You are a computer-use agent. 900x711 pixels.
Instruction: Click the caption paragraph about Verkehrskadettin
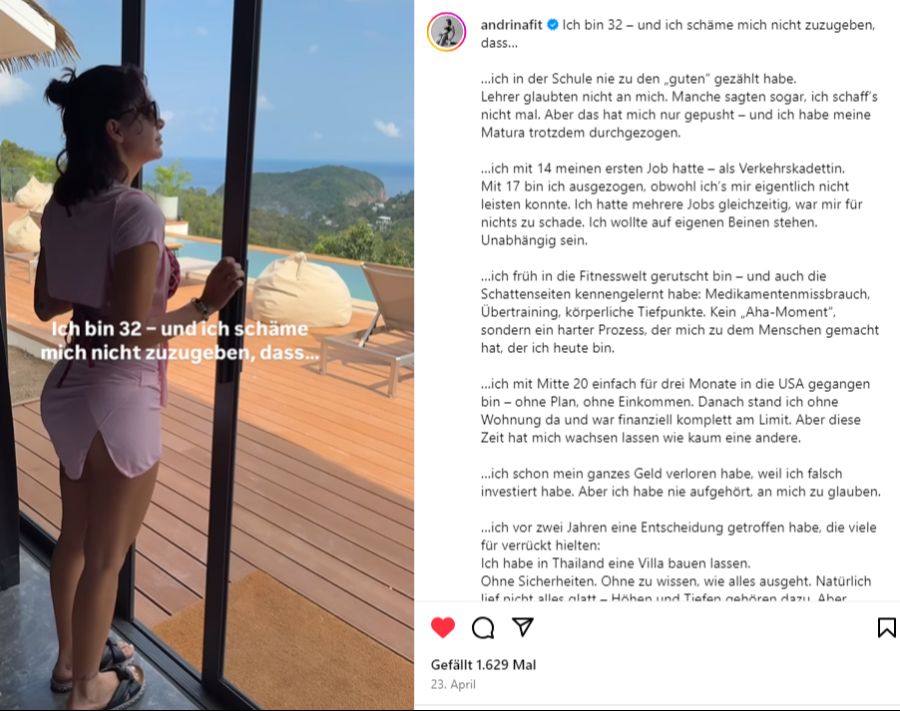click(672, 204)
